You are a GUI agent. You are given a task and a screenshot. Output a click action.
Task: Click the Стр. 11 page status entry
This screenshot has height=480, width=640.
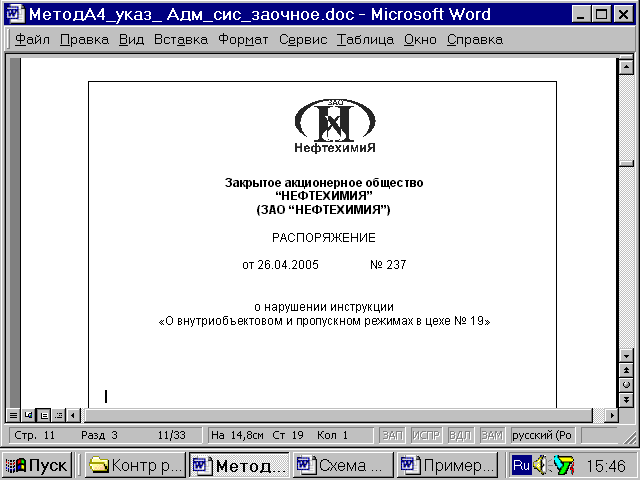click(x=34, y=436)
